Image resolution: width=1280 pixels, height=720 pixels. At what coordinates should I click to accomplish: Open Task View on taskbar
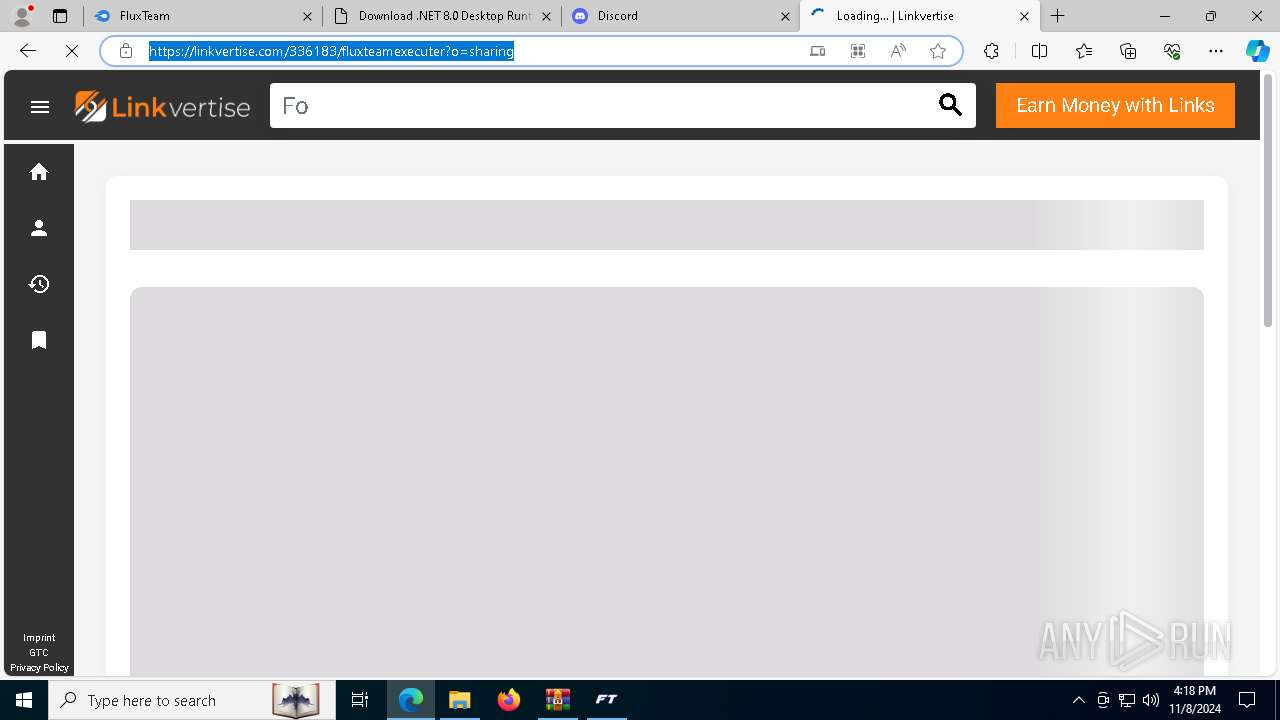[x=360, y=700]
